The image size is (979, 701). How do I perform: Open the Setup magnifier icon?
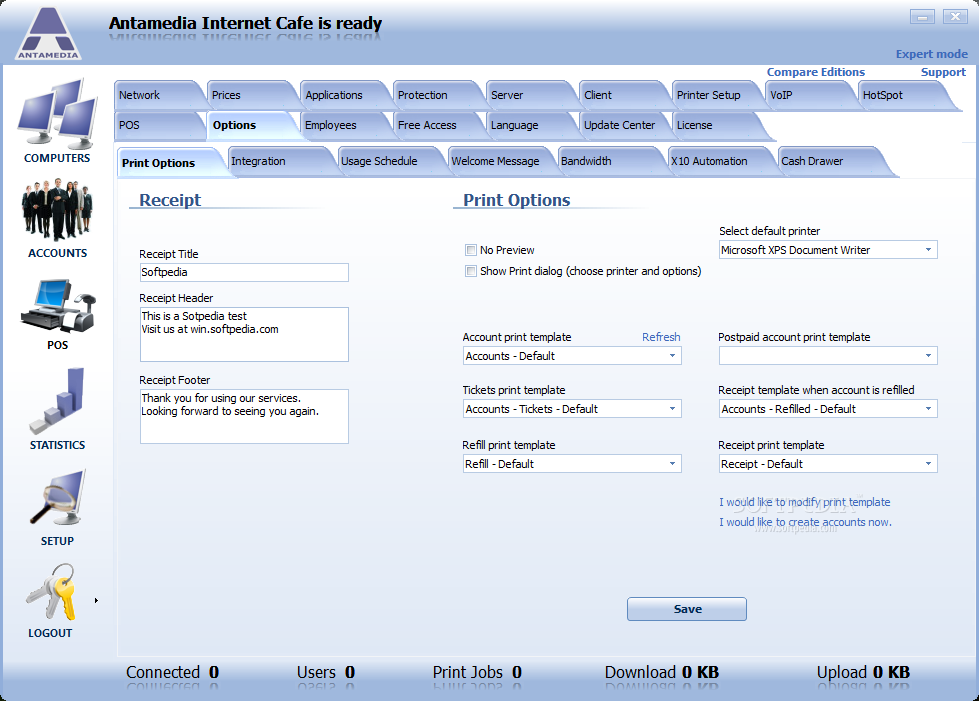pyautogui.click(x=57, y=498)
